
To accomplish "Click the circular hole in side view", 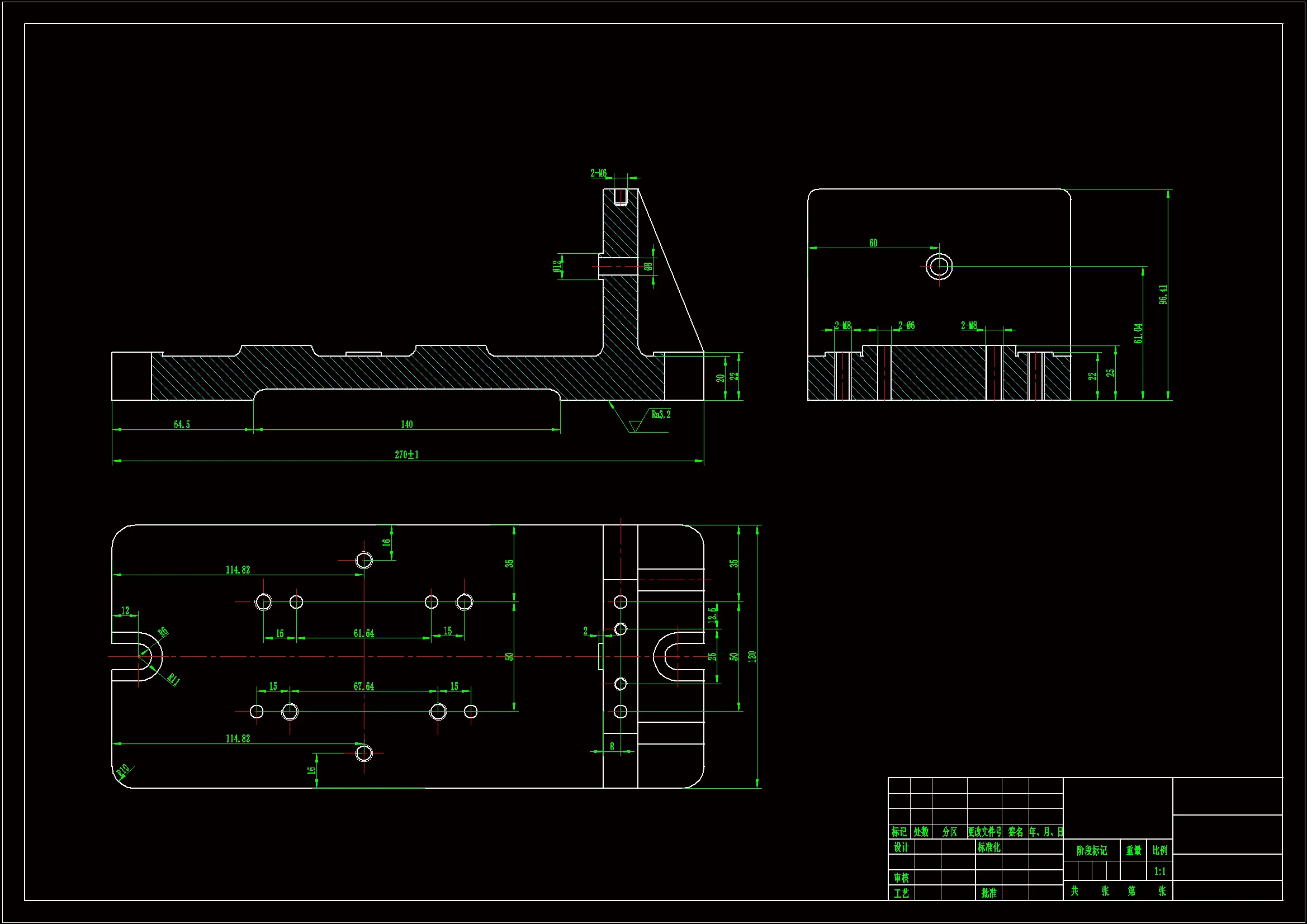I will 939,266.
